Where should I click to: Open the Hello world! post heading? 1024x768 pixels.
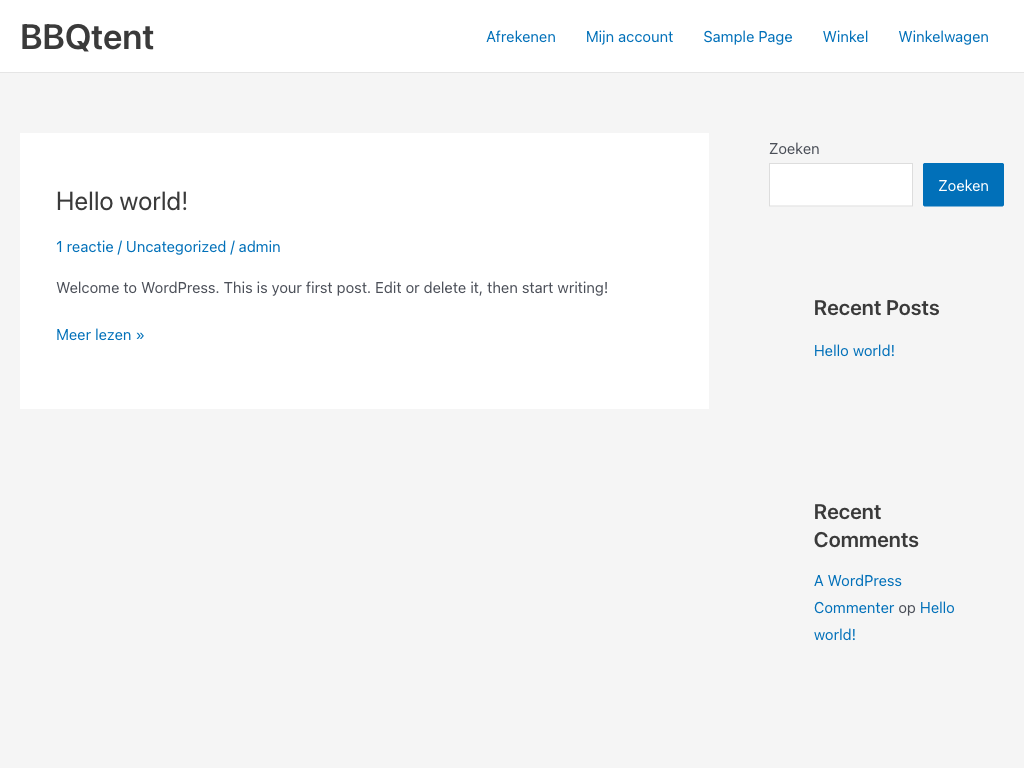[122, 201]
